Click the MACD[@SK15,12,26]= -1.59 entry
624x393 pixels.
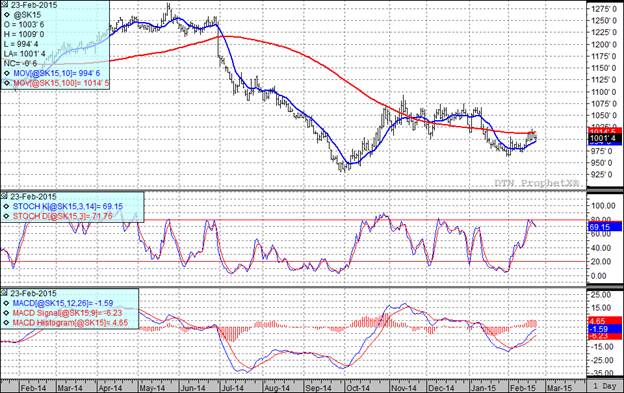63,304
